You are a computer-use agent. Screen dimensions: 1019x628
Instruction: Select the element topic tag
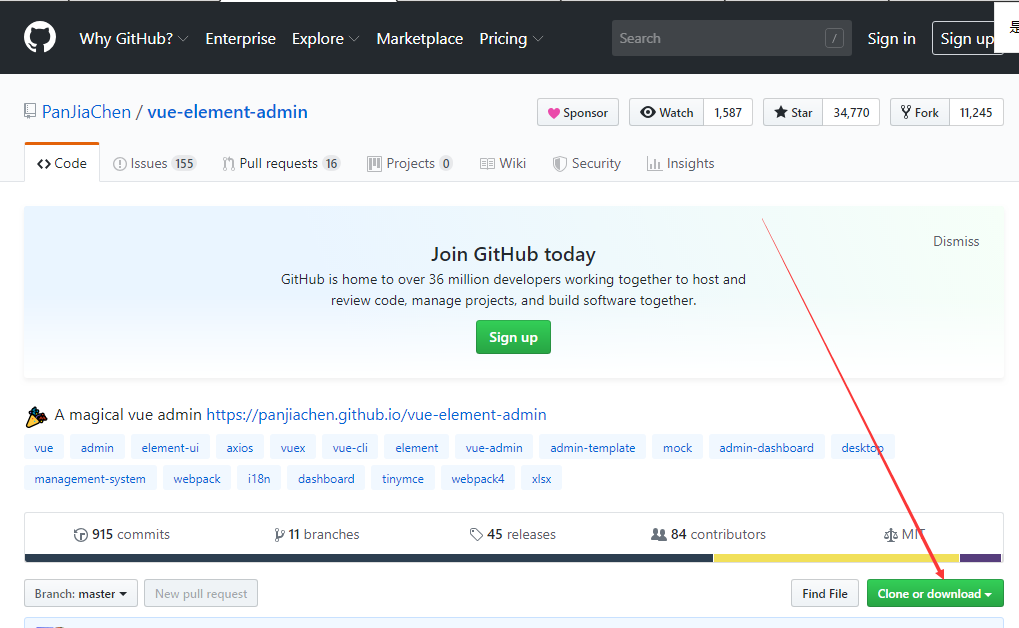point(417,448)
